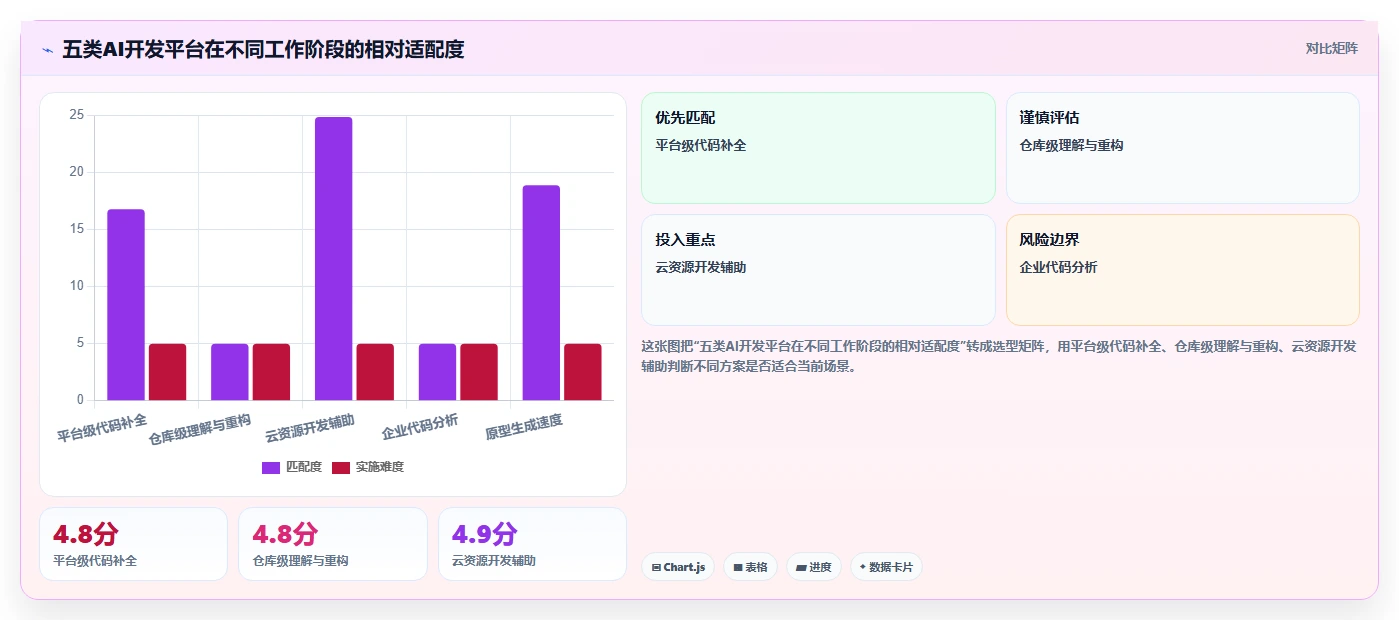Viewport: 1399px width, 620px height.
Task: Click 平台级代码补全 text in 优先匹配 card
Action: 701,145
